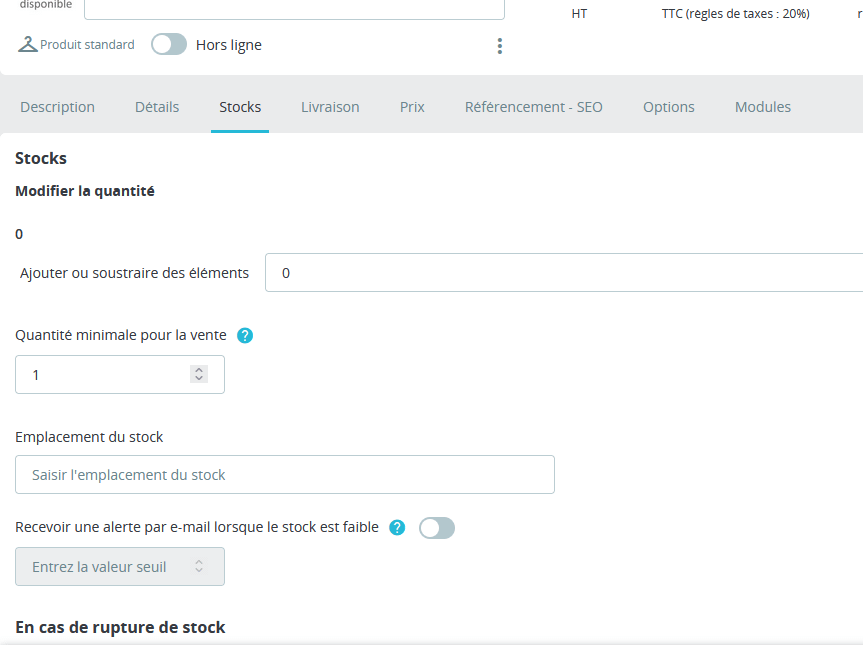The image size is (863, 645).
Task: Switch to Référencement - SEO tab
Action: point(534,107)
